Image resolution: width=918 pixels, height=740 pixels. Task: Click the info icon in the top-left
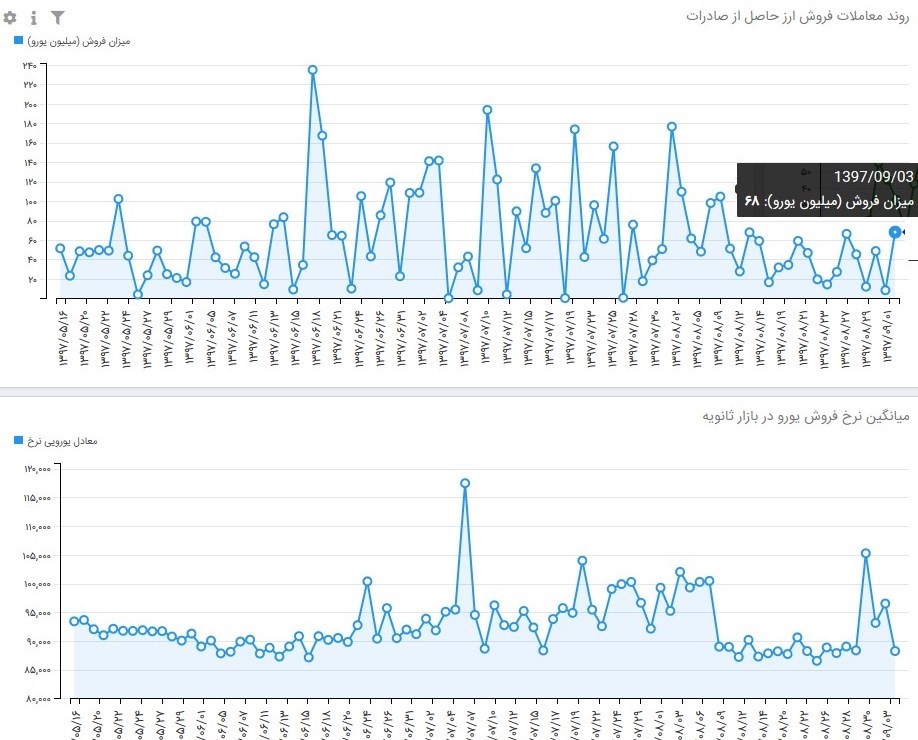point(34,18)
